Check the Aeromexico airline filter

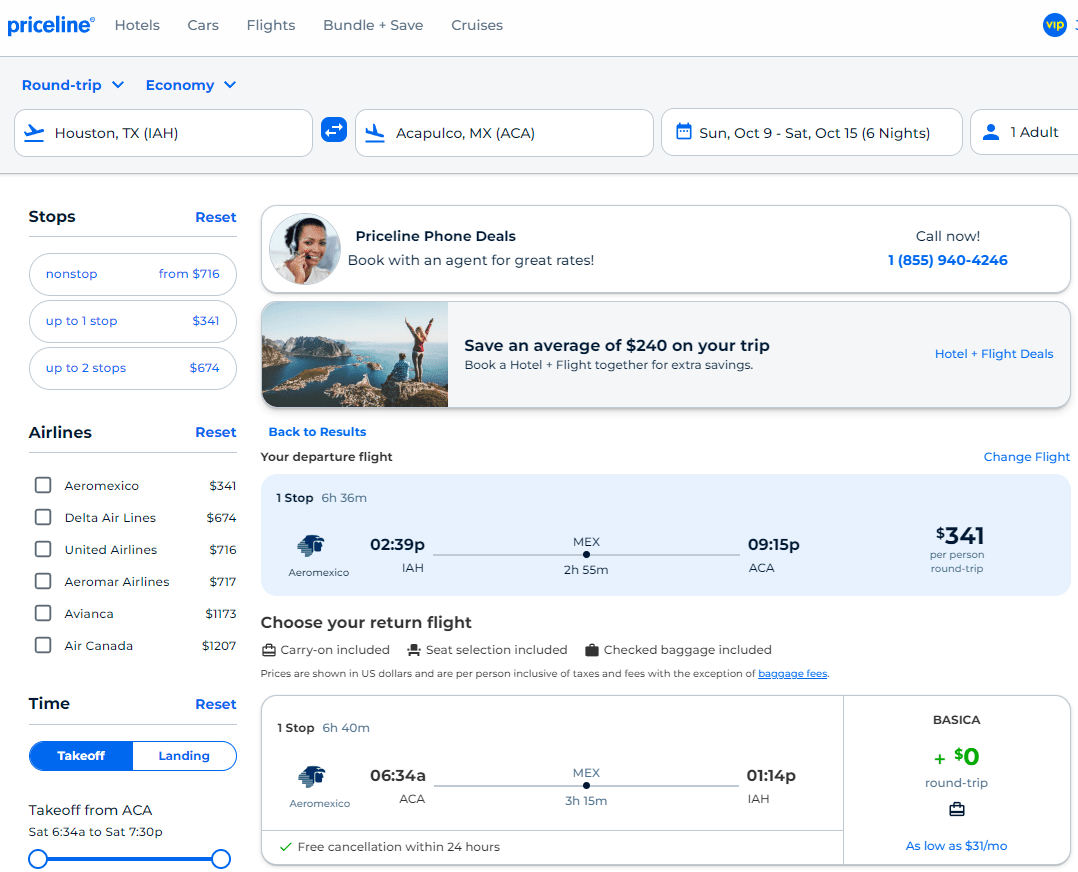point(43,486)
